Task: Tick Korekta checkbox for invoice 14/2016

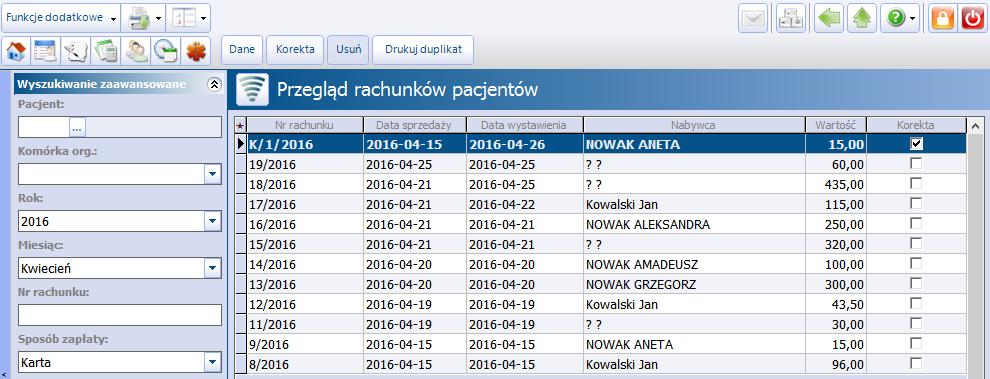Action: [916, 263]
